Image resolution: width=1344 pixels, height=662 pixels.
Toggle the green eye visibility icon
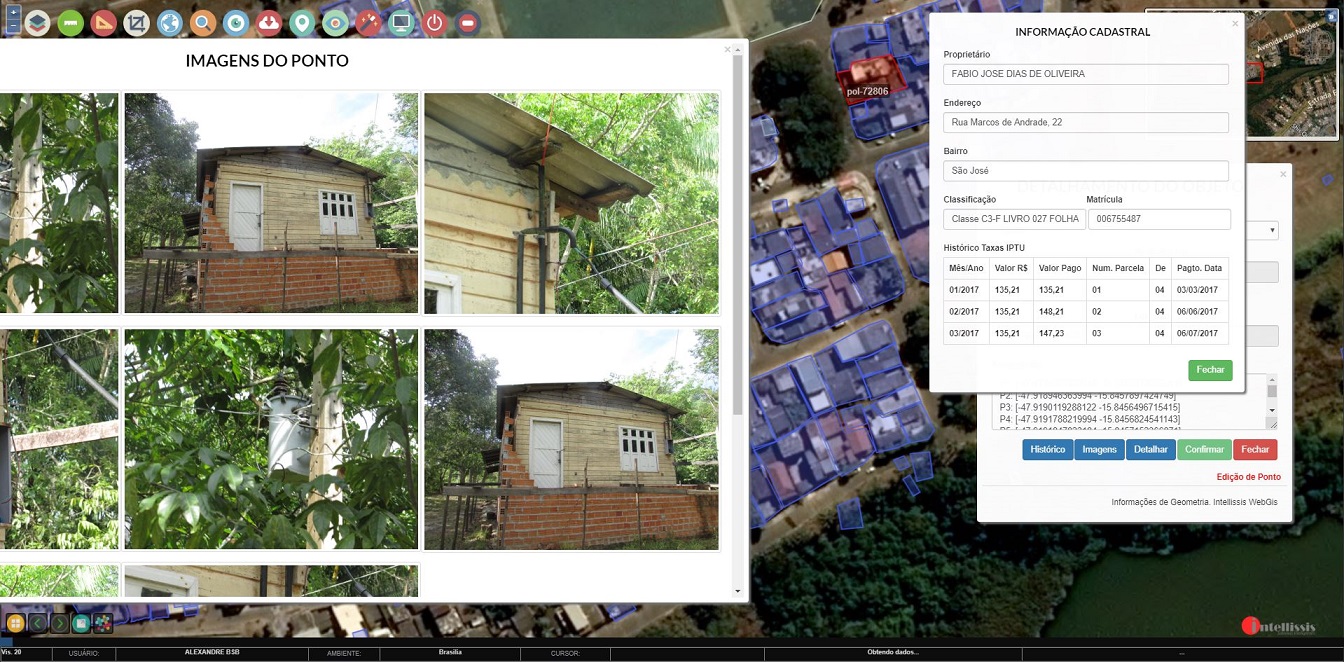(335, 22)
